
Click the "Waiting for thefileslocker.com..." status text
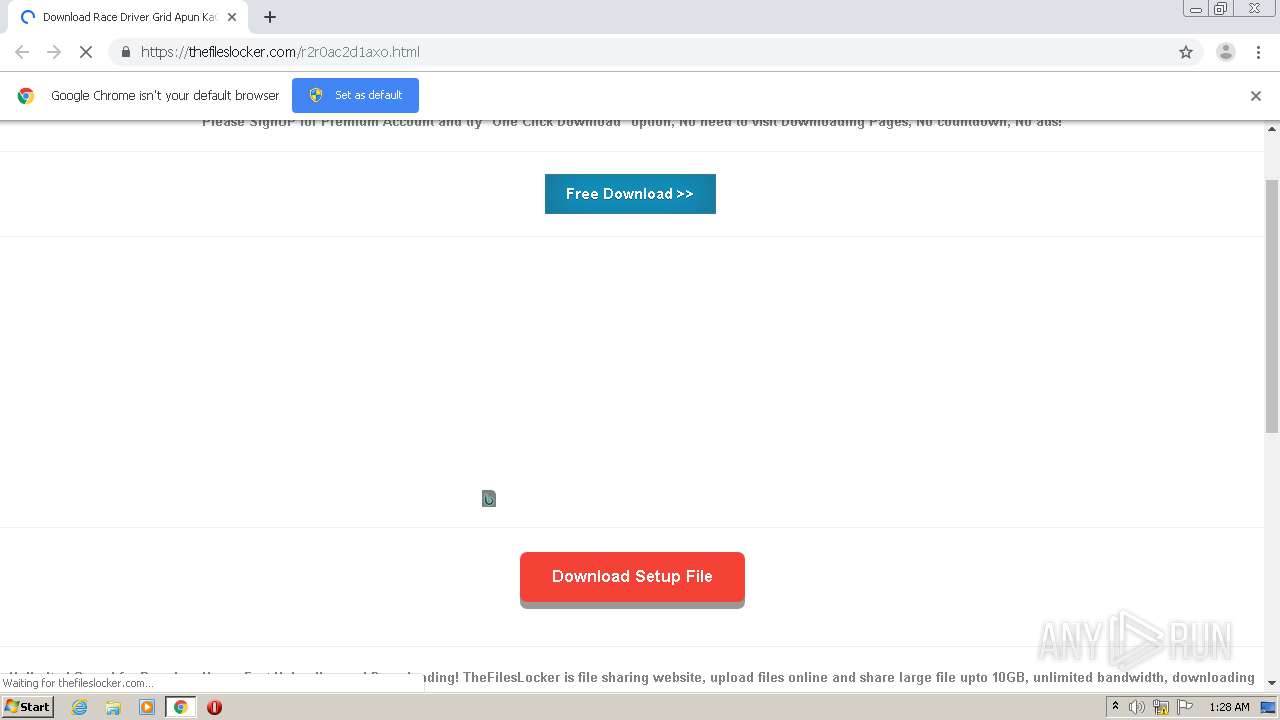78,683
